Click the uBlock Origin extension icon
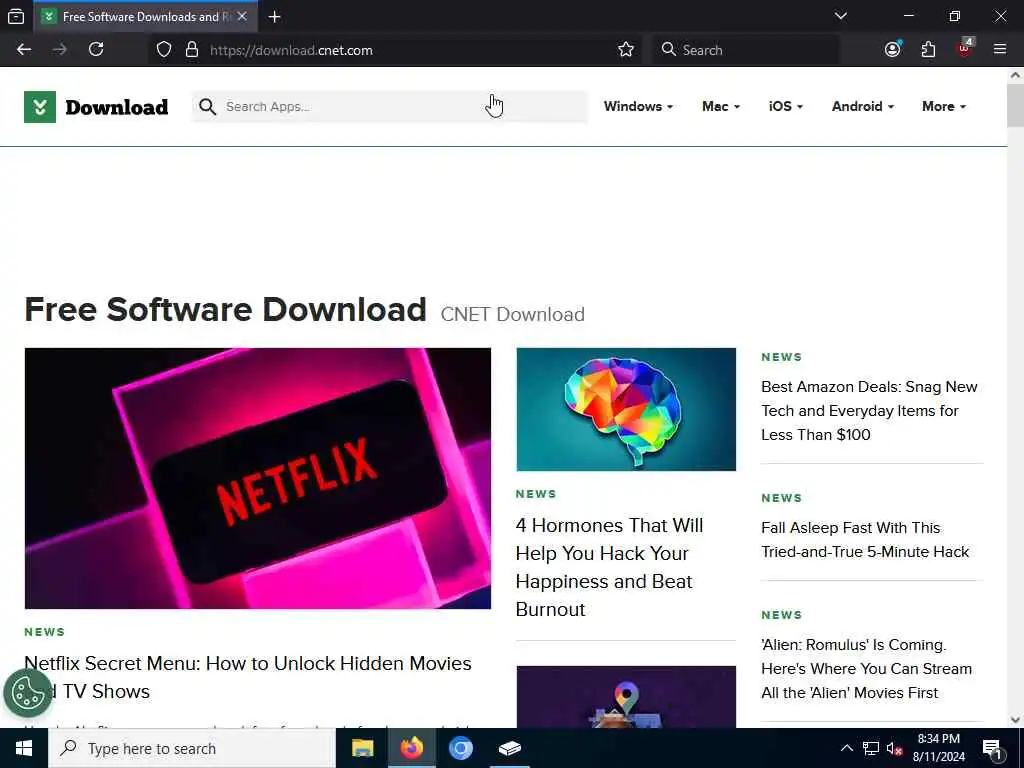 click(x=965, y=48)
